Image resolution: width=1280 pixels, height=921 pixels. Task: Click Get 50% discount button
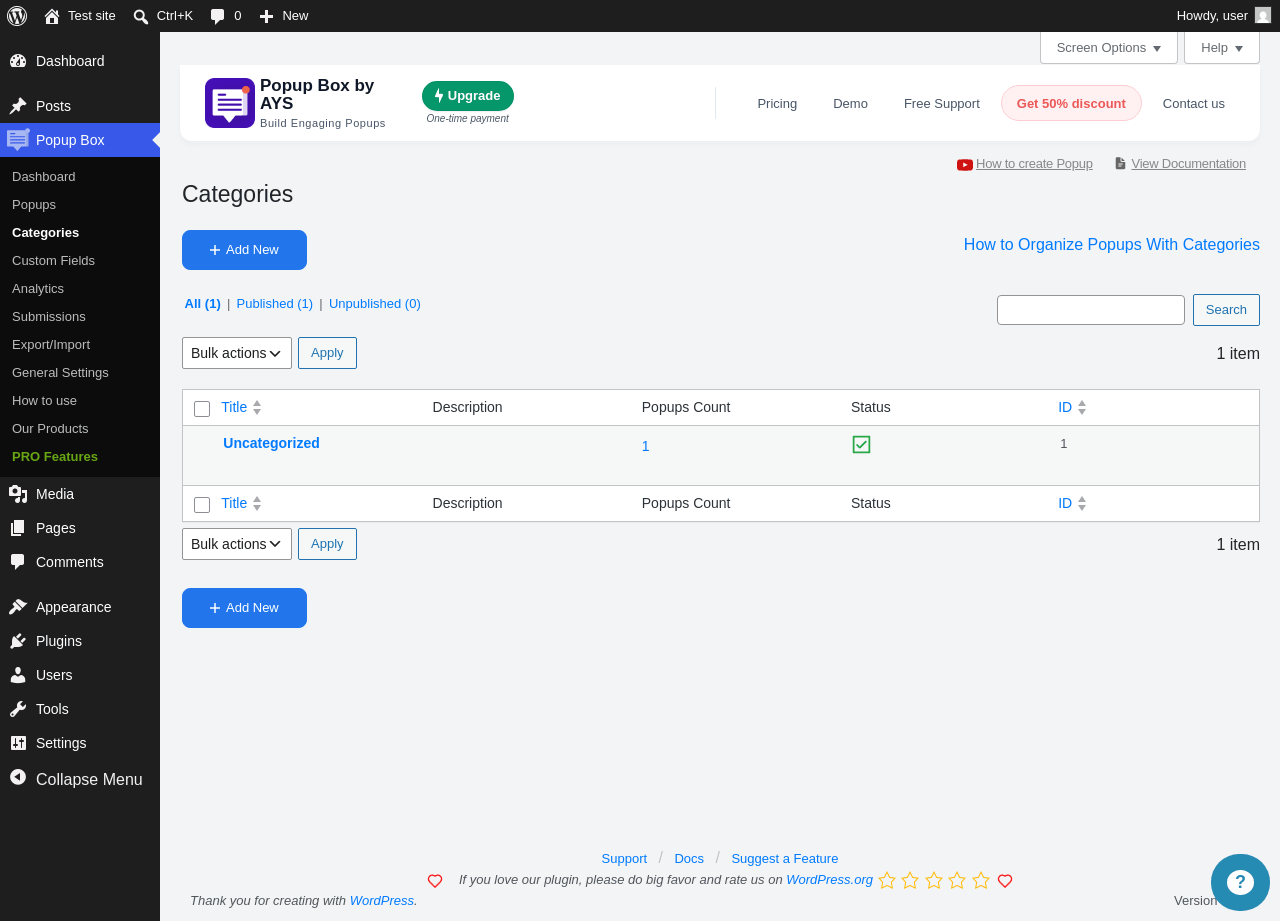(x=1071, y=103)
